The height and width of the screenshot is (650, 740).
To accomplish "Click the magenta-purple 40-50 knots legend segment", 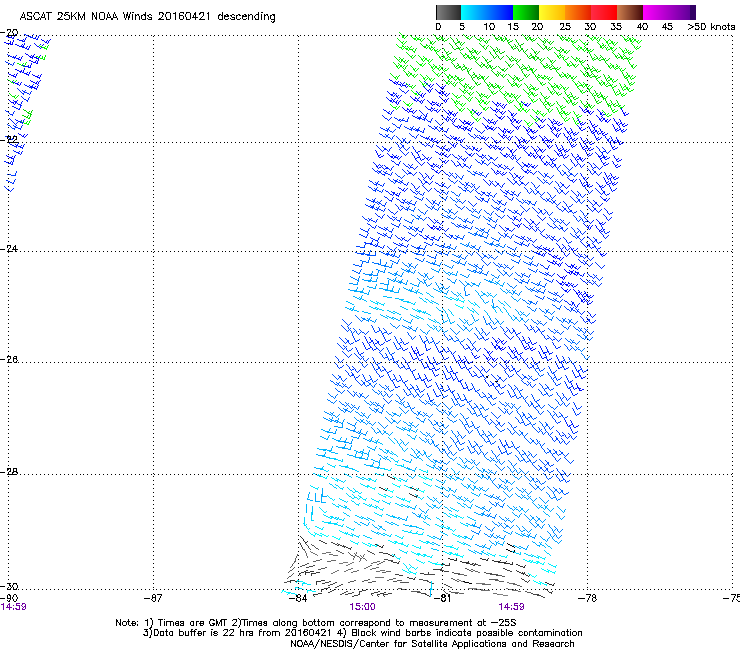I will click(x=669, y=12).
